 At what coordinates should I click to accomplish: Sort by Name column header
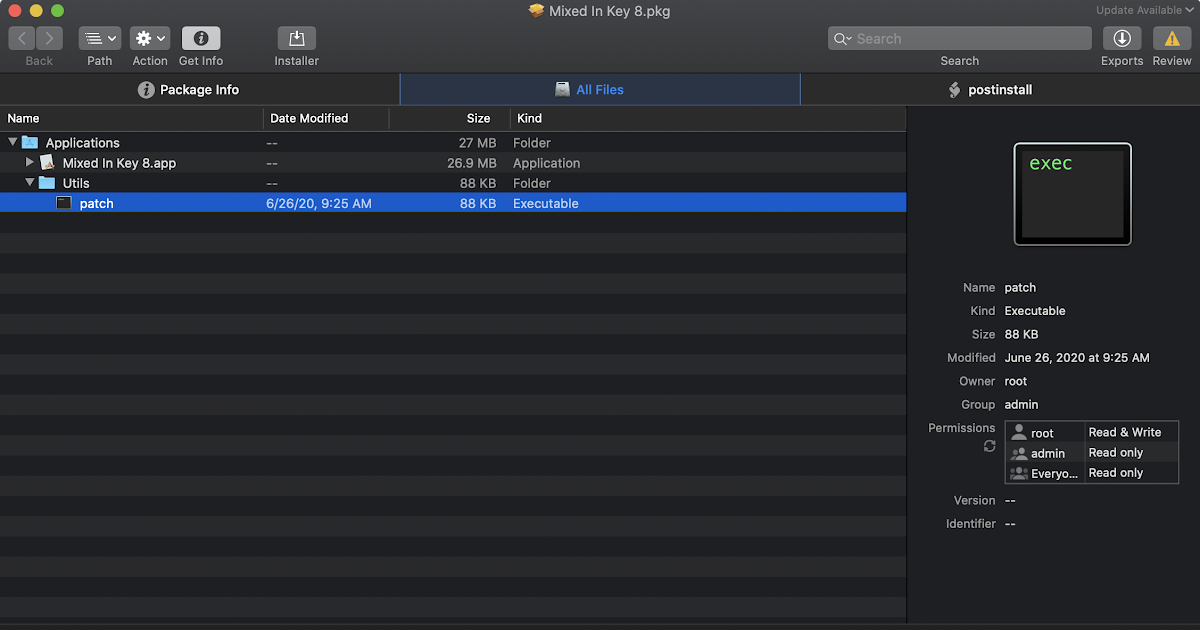(x=131, y=118)
